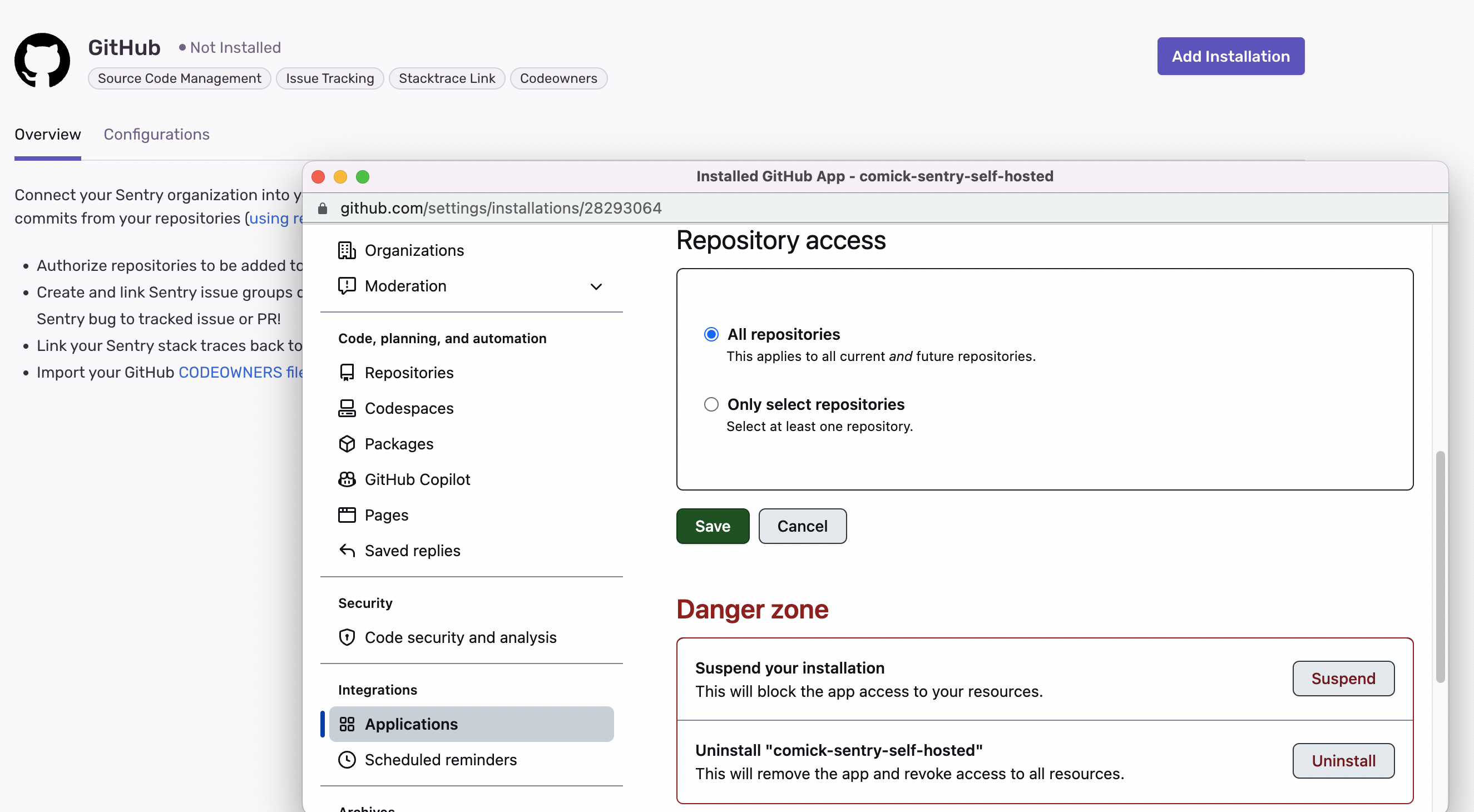Save the repository access settings
This screenshot has height=812, width=1474.
click(712, 526)
